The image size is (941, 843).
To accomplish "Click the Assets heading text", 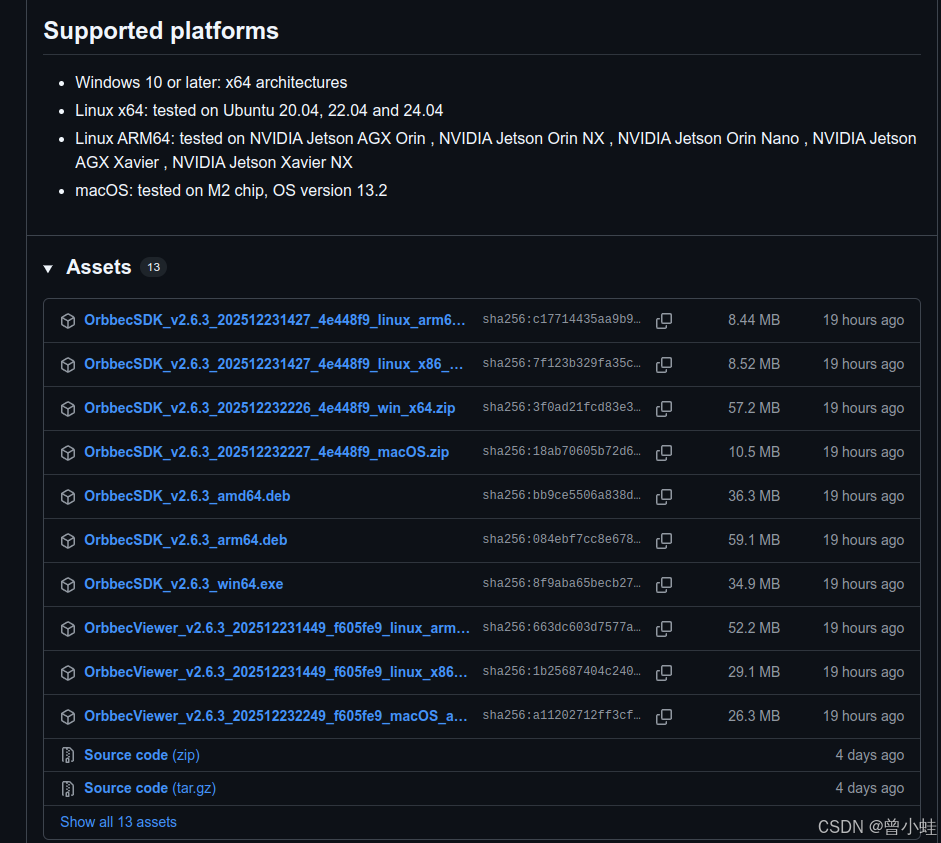I will (98, 267).
